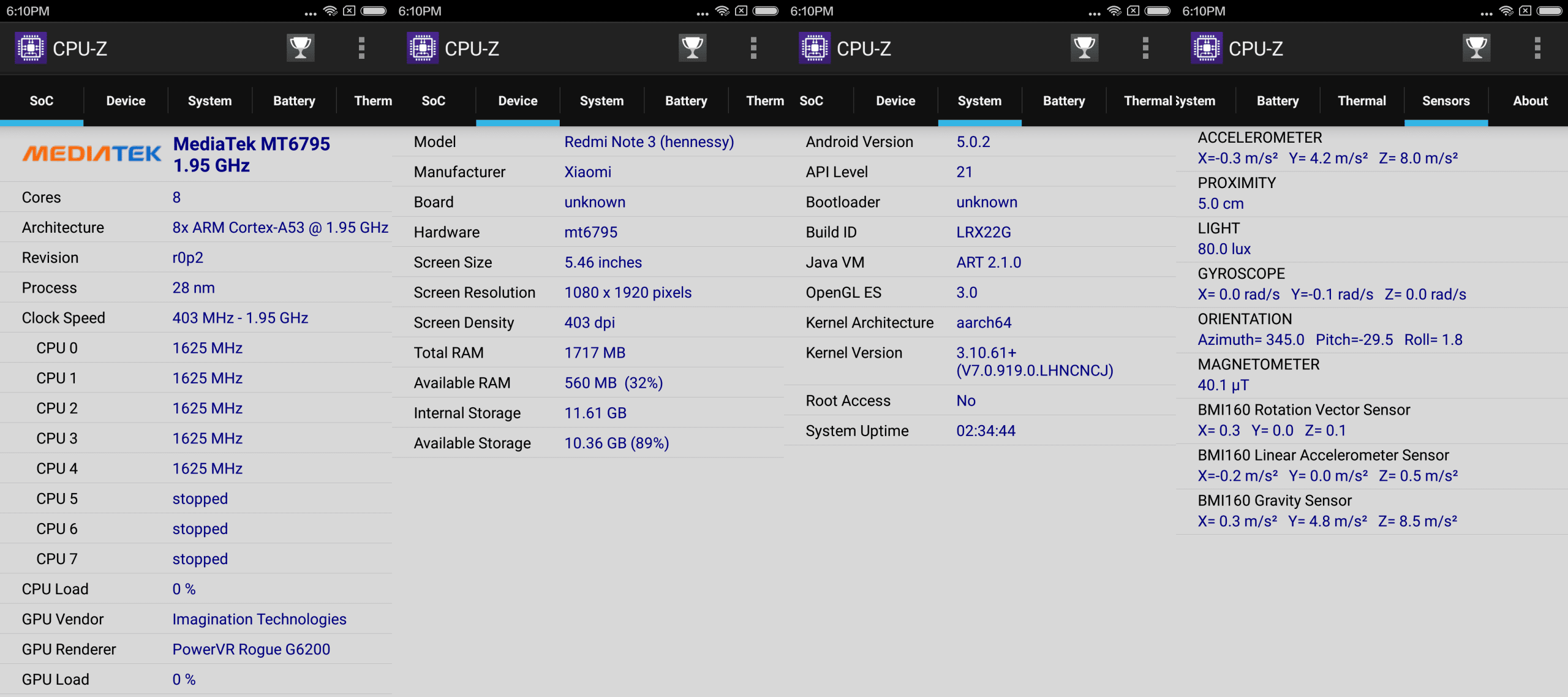Tap the Wi-Fi status icon in the first status bar
1568x697 pixels.
tap(330, 11)
